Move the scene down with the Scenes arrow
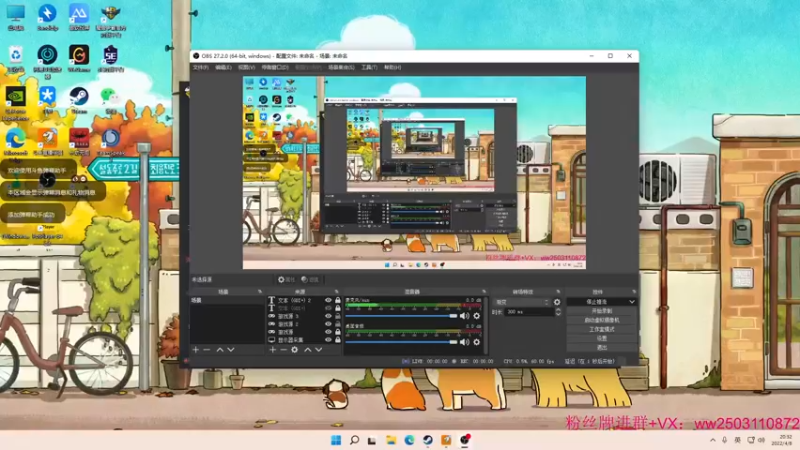 231,350
